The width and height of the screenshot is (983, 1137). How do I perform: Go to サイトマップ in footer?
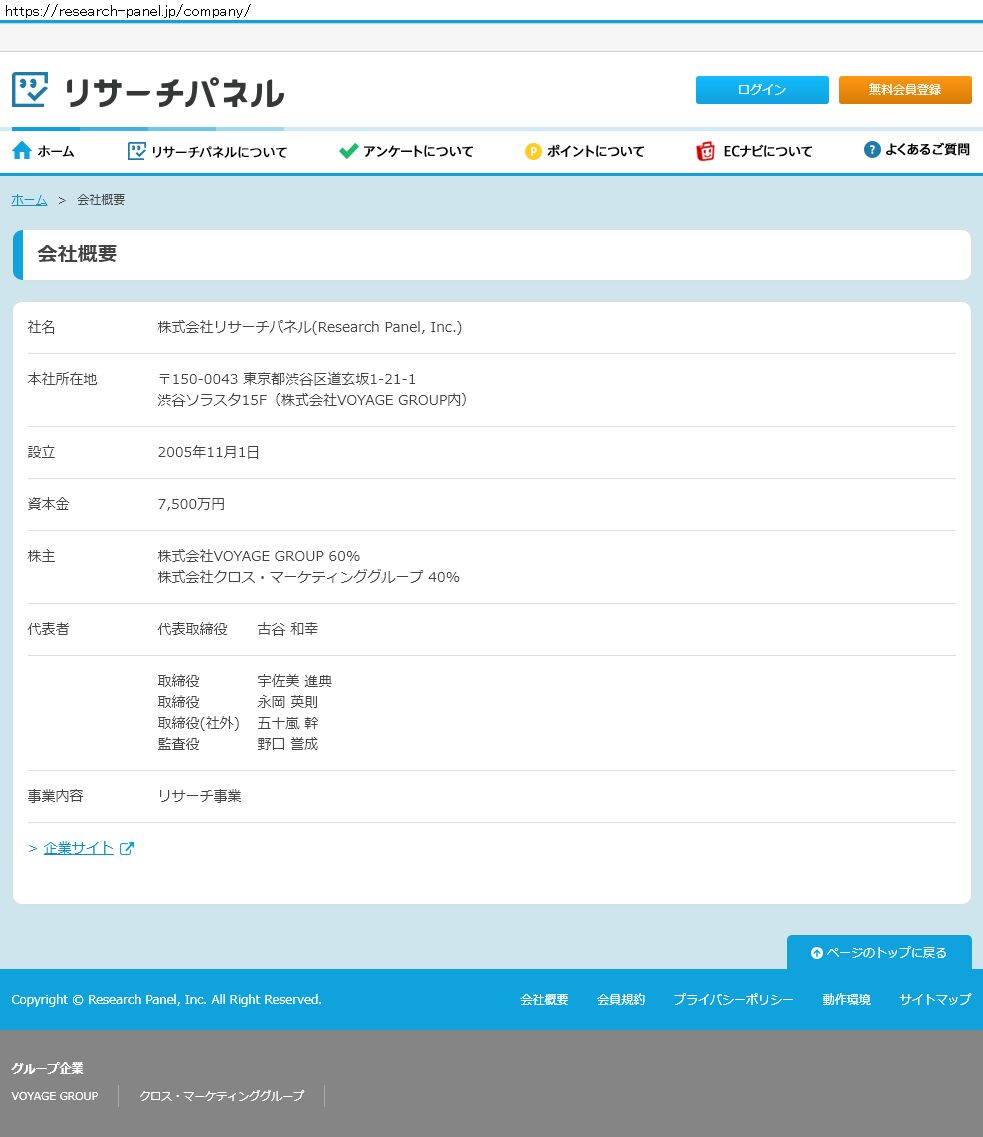pyautogui.click(x=934, y=1000)
